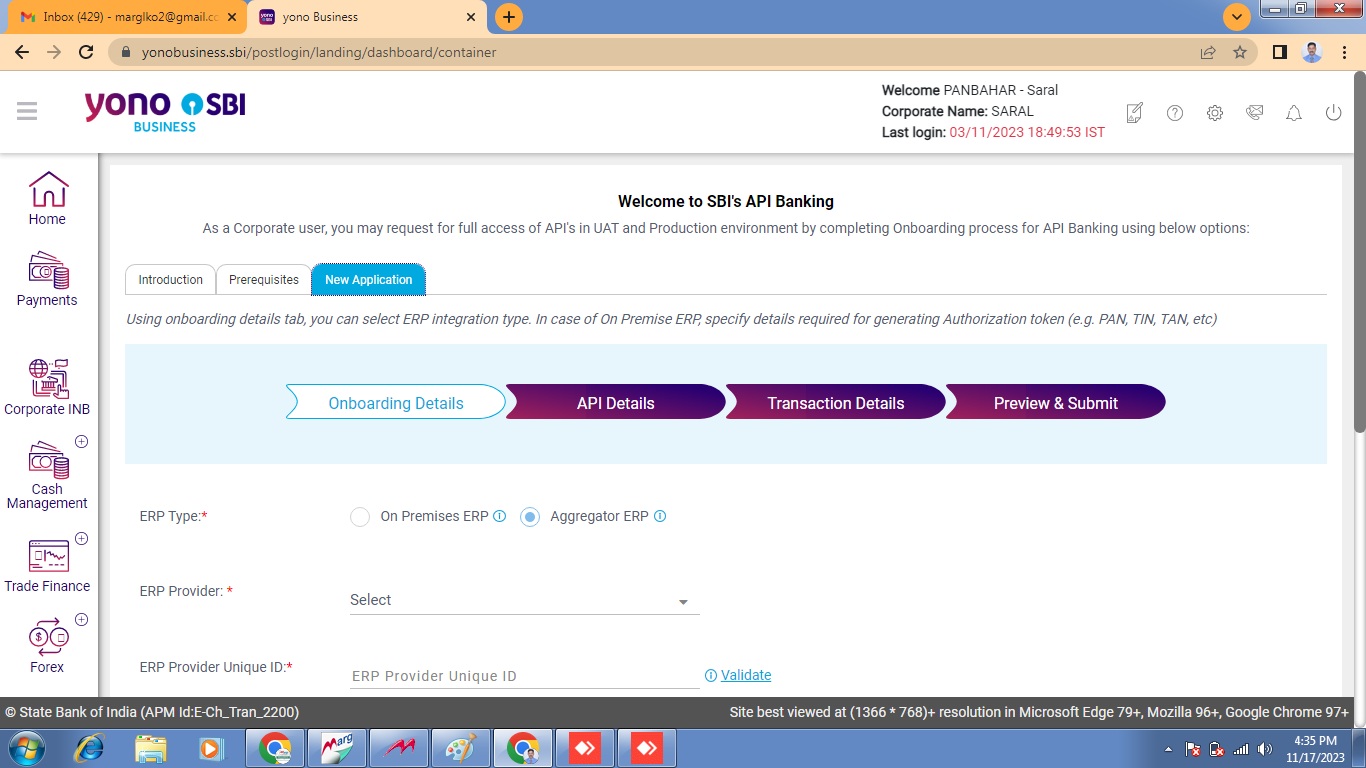The height and width of the screenshot is (768, 1366).
Task: Go to Preview & Submit step
Action: (x=1056, y=402)
